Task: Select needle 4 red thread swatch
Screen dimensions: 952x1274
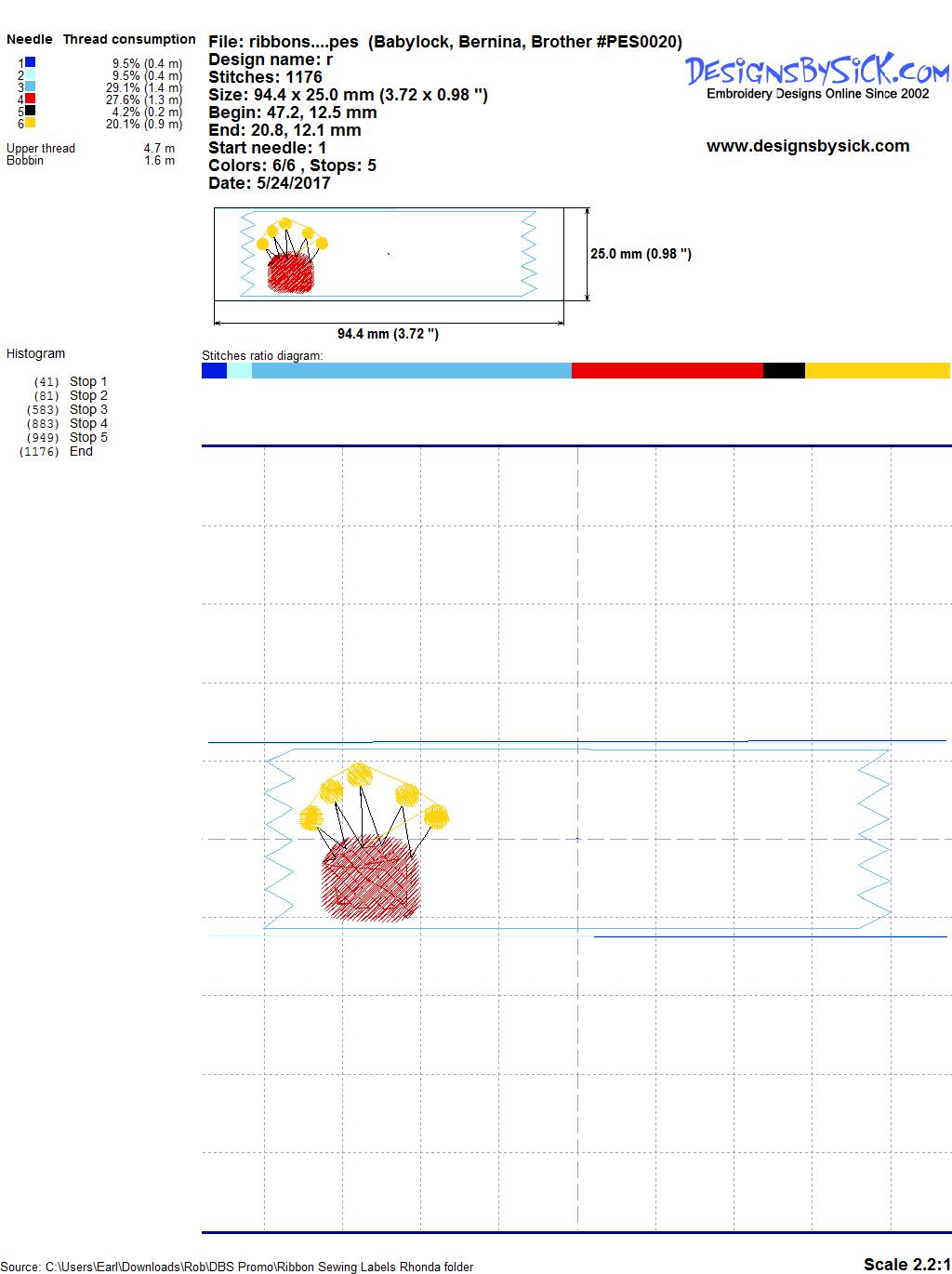Action: pos(30,99)
